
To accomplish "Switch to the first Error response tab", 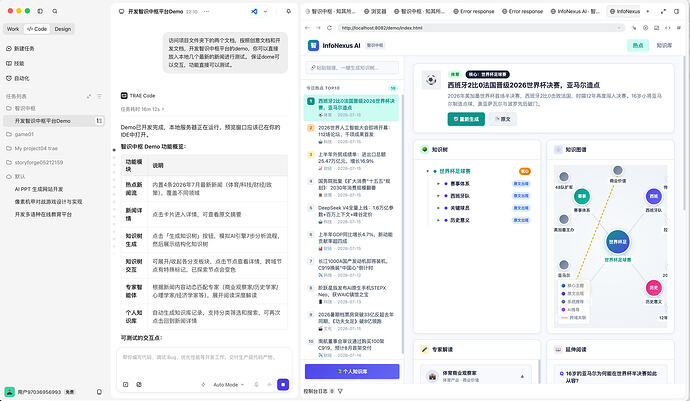I will 473,11.
